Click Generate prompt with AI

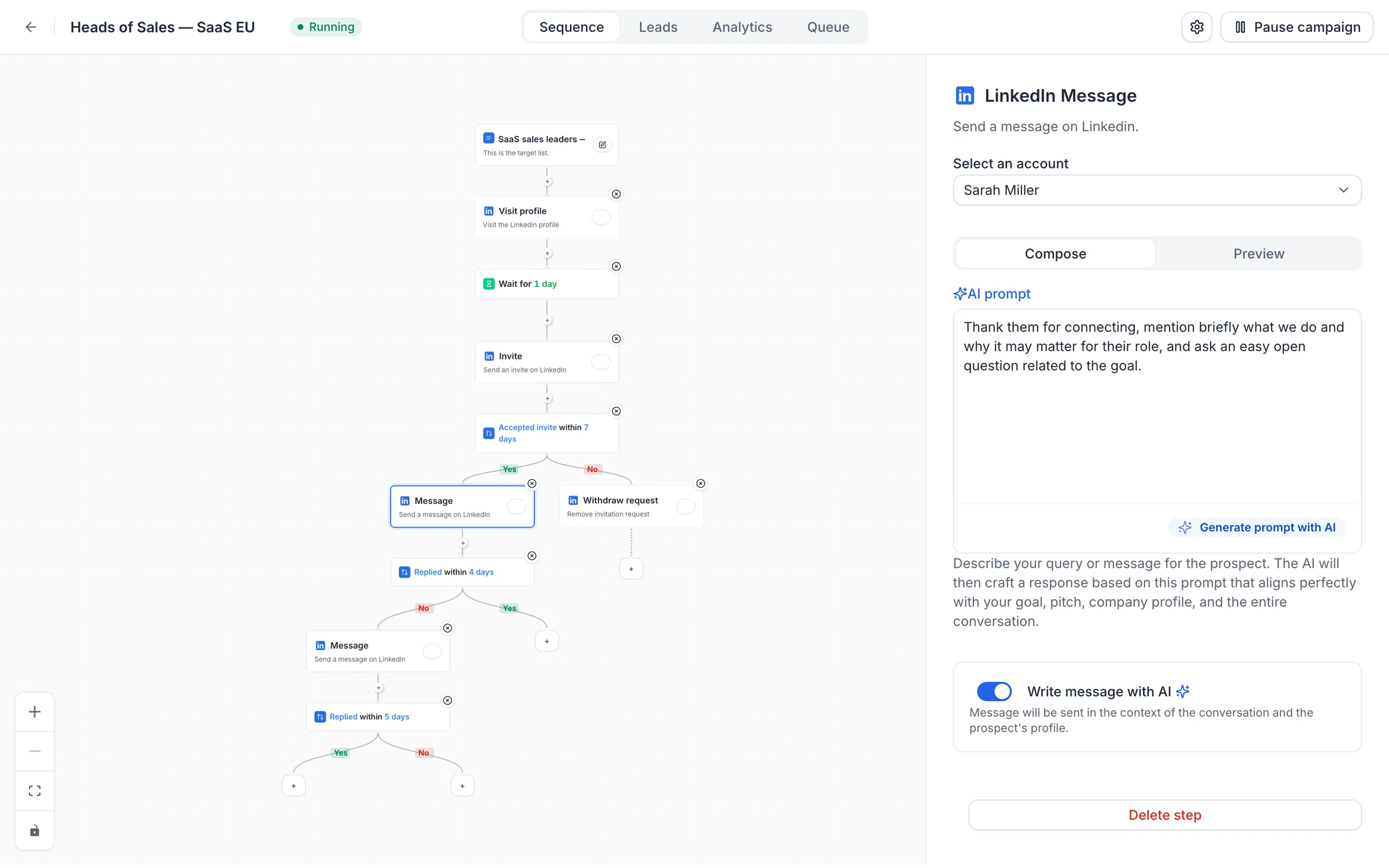pos(1257,528)
